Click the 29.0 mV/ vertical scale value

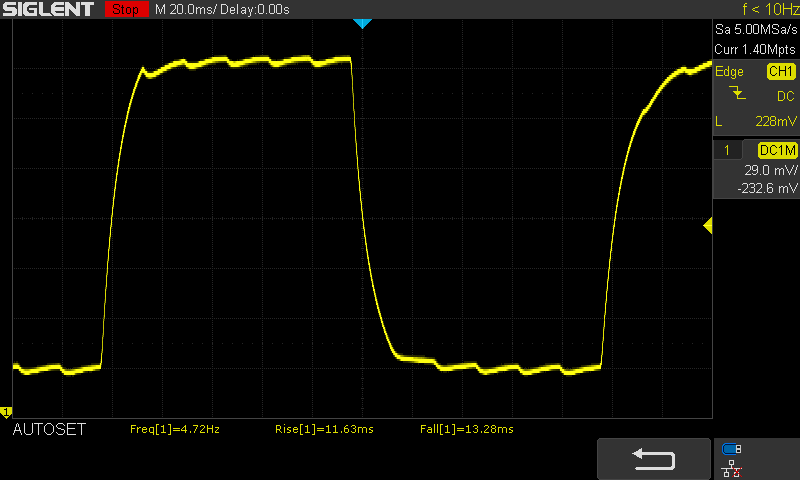coord(770,170)
